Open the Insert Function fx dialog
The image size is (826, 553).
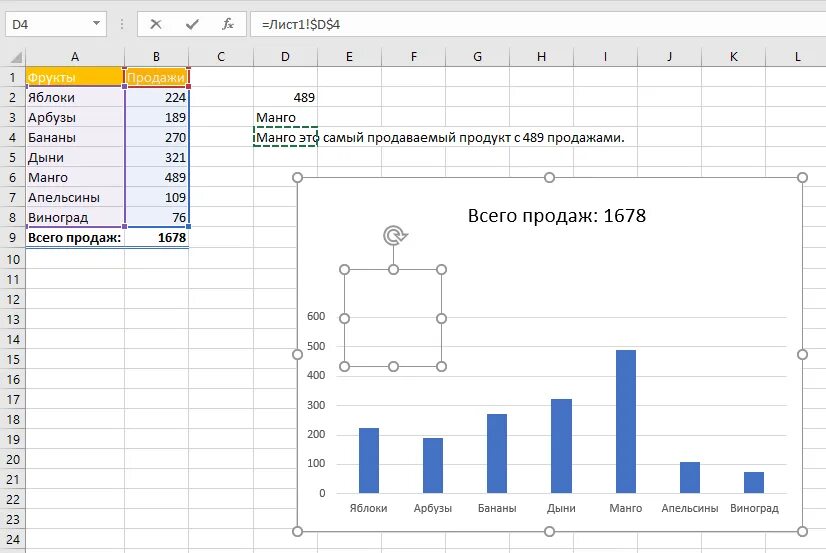pos(228,24)
